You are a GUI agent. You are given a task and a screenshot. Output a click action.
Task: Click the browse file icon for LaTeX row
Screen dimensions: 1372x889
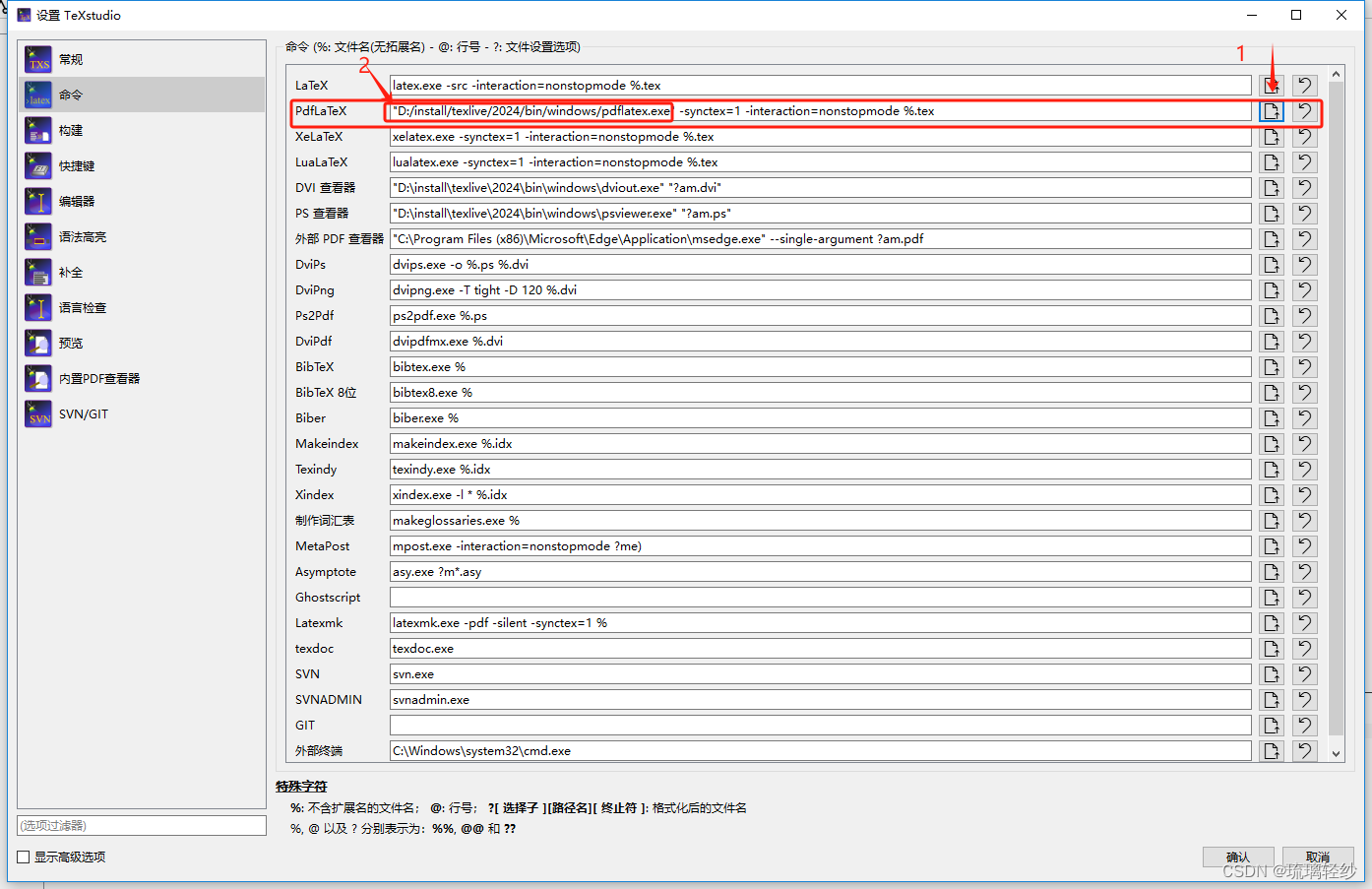point(1272,86)
